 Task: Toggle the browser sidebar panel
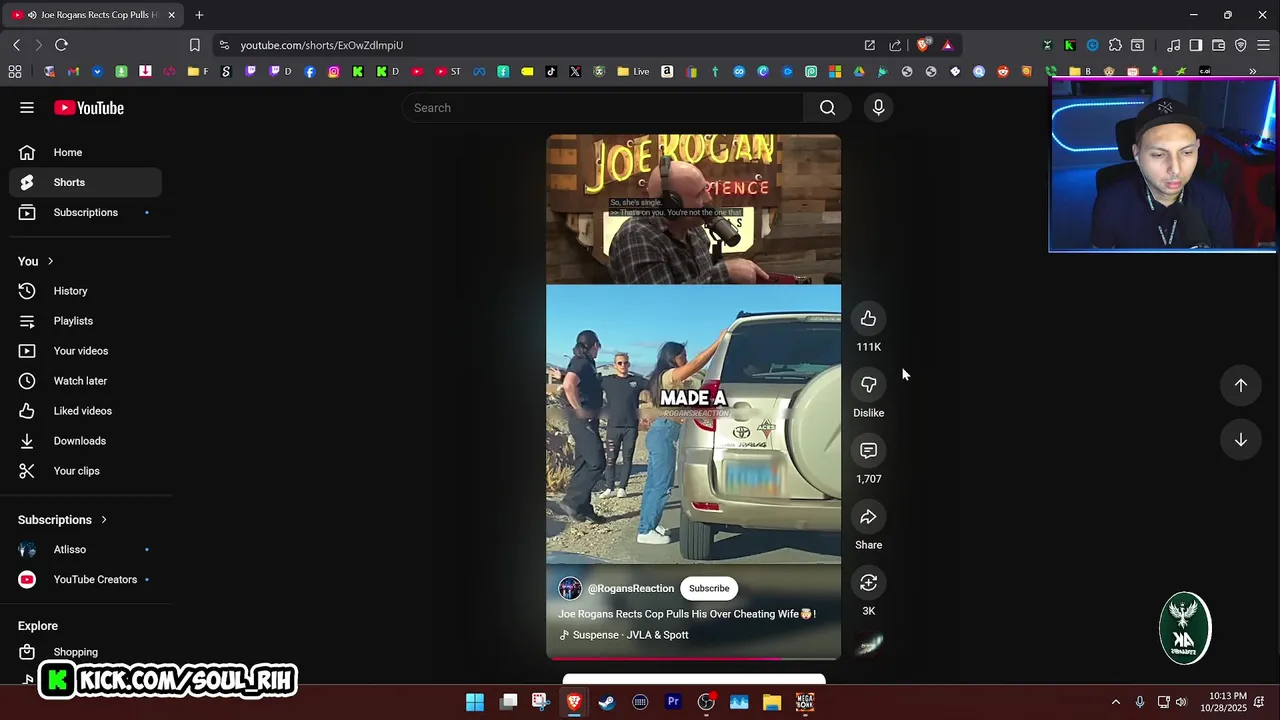pos(1195,45)
